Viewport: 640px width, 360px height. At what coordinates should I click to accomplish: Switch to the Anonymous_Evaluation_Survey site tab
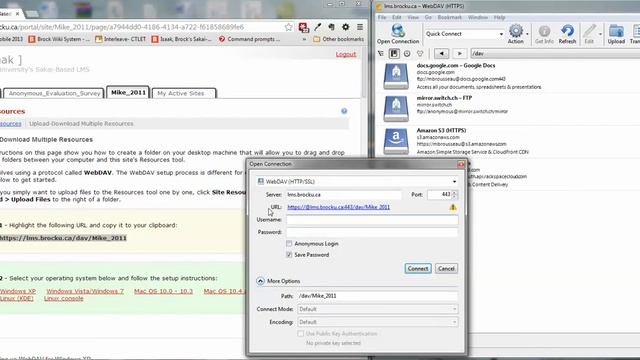(x=54, y=93)
